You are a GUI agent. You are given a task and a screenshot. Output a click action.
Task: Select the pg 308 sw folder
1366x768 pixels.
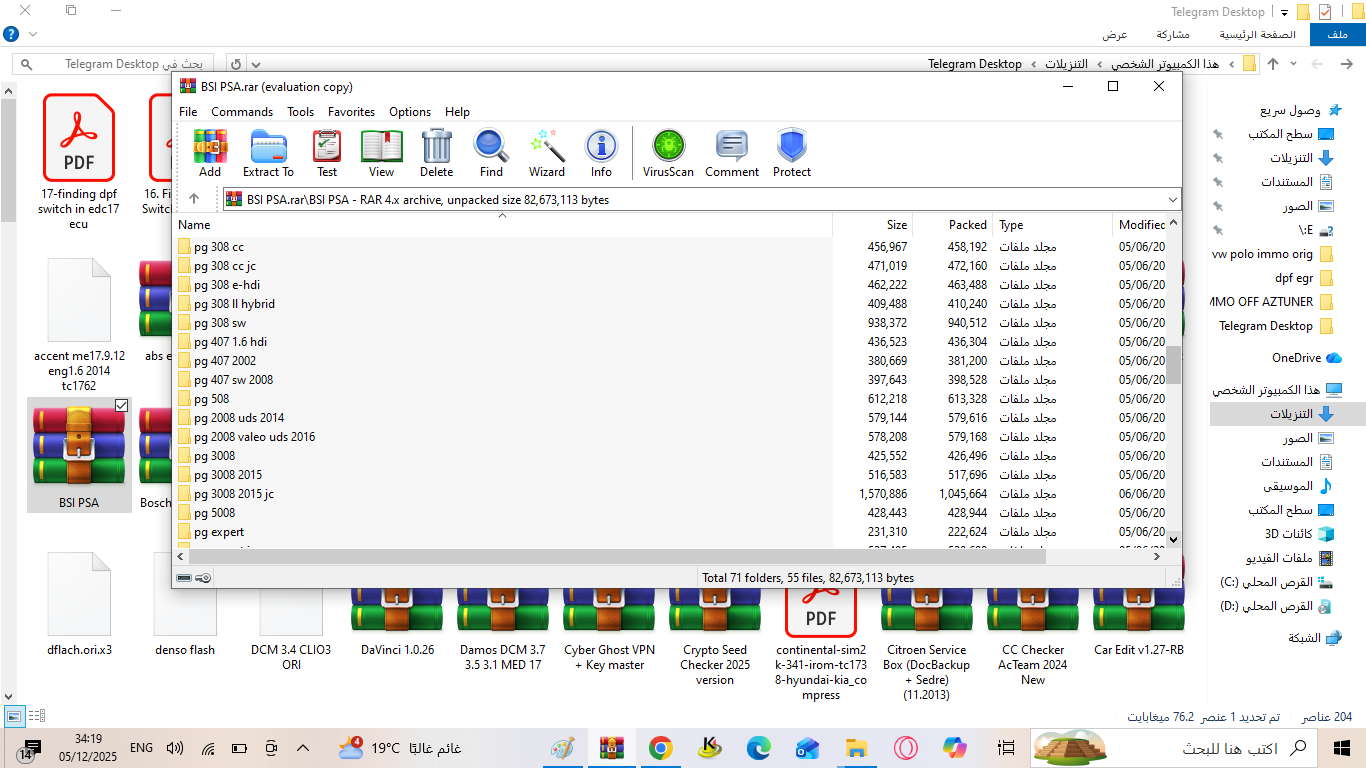[220, 323]
